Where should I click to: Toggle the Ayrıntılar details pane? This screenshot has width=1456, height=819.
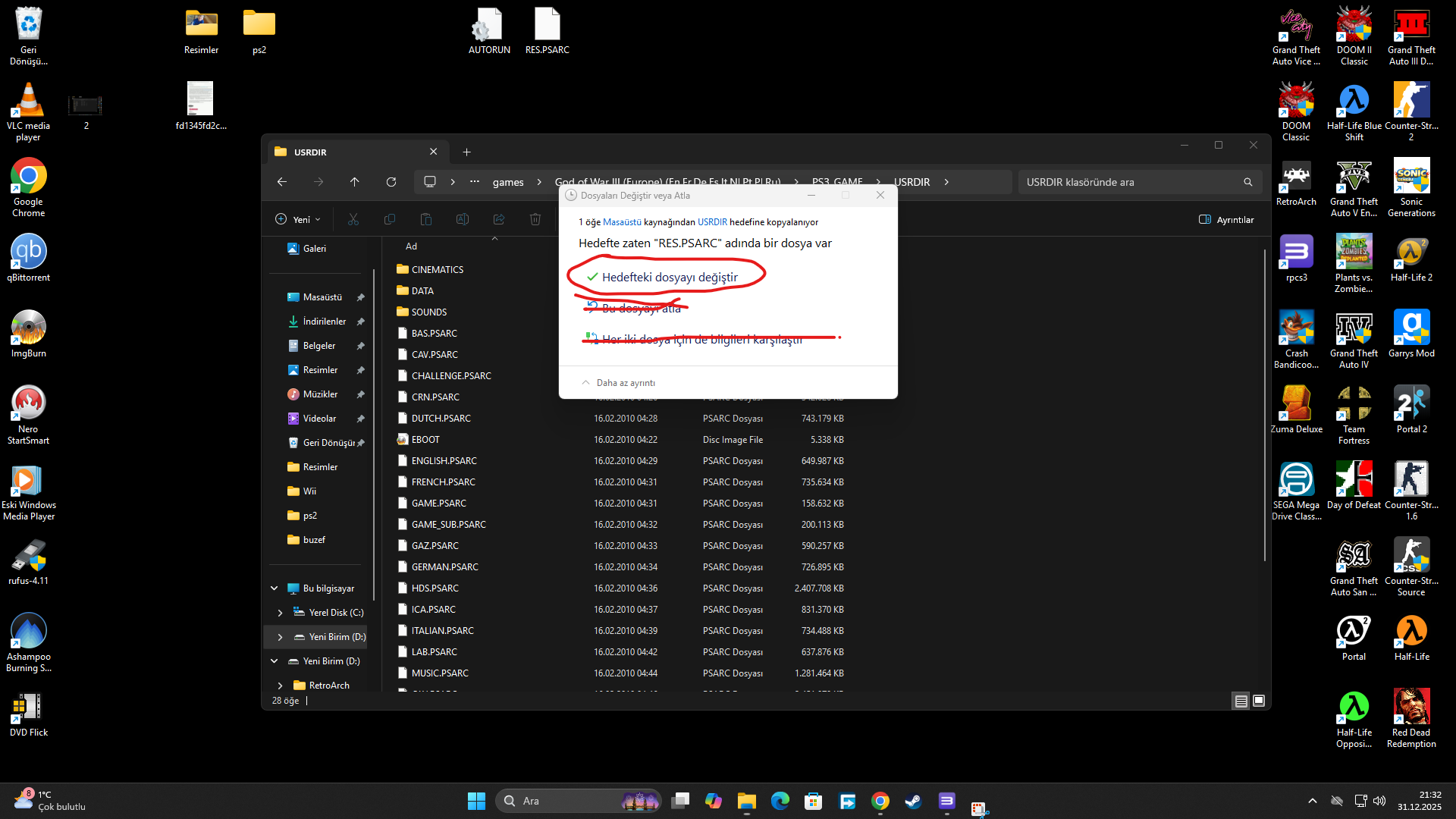point(1226,220)
